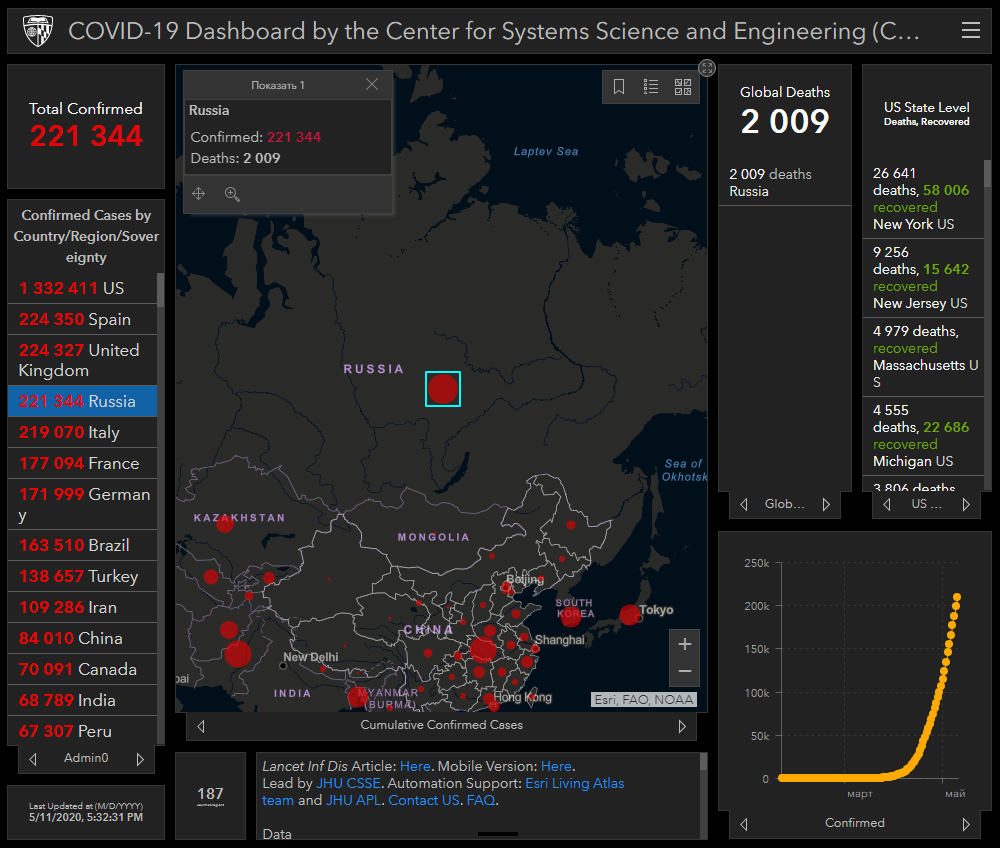Click the South Korea red marker
Viewport: 1000px width, 848px height.
[x=571, y=616]
